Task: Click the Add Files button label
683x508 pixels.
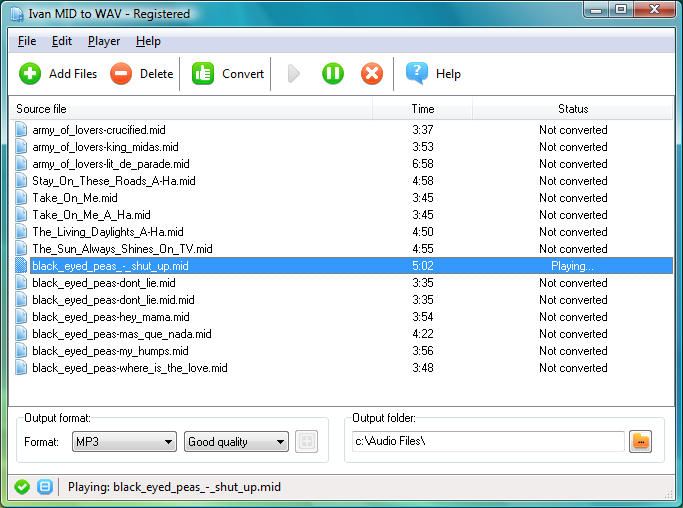Action: (x=73, y=74)
